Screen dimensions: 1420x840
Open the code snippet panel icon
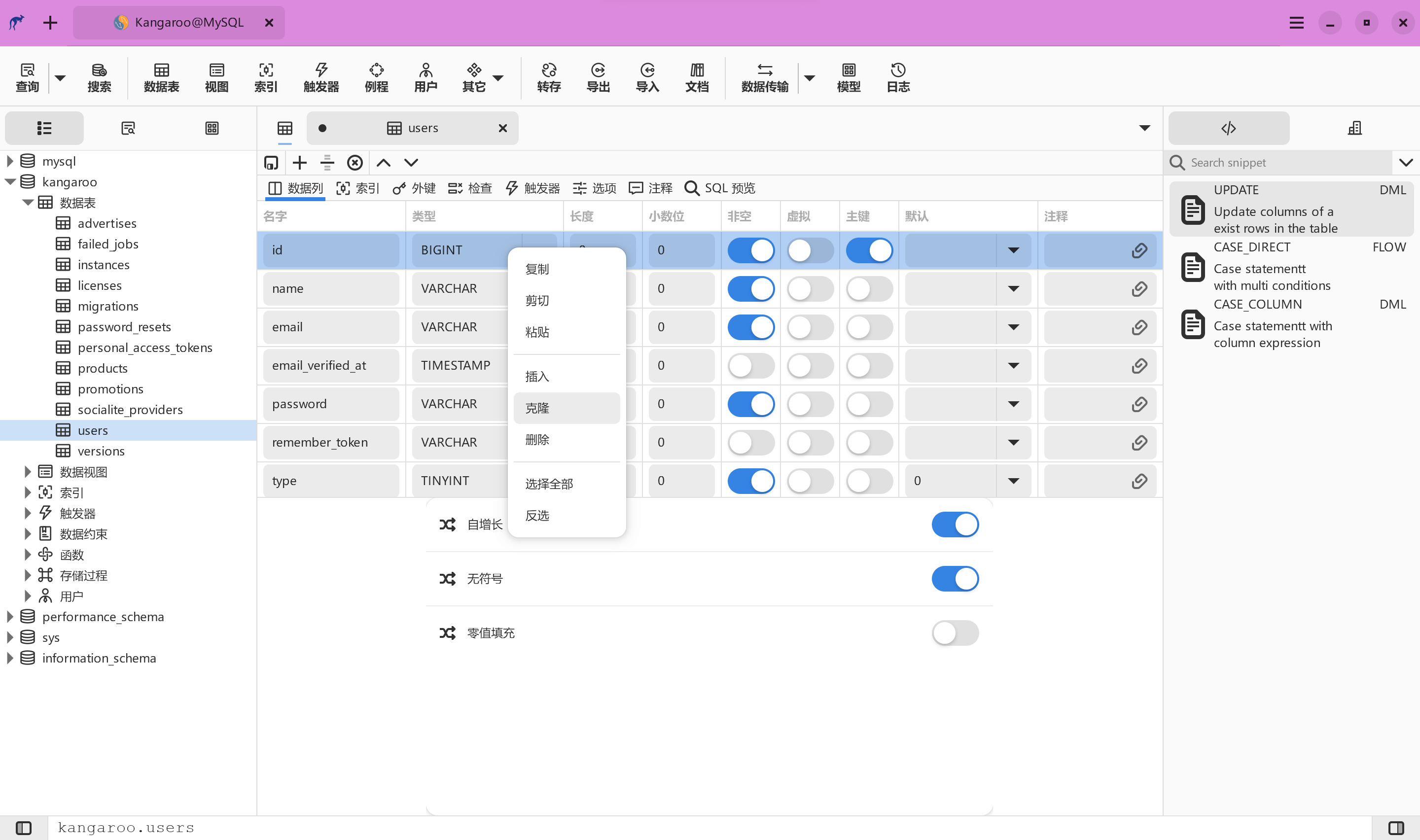pos(1228,129)
